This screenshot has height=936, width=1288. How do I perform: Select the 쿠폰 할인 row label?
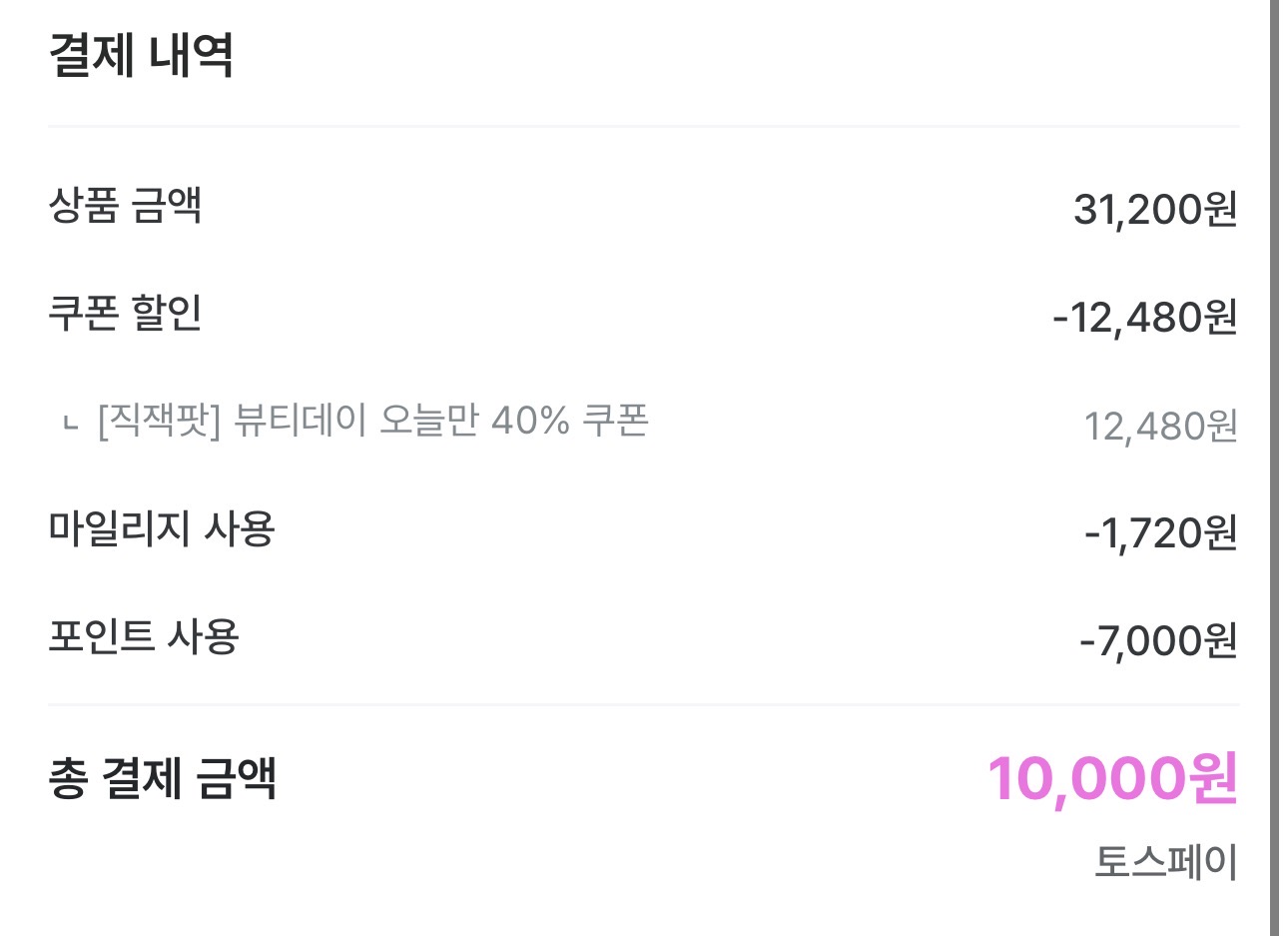[125, 314]
